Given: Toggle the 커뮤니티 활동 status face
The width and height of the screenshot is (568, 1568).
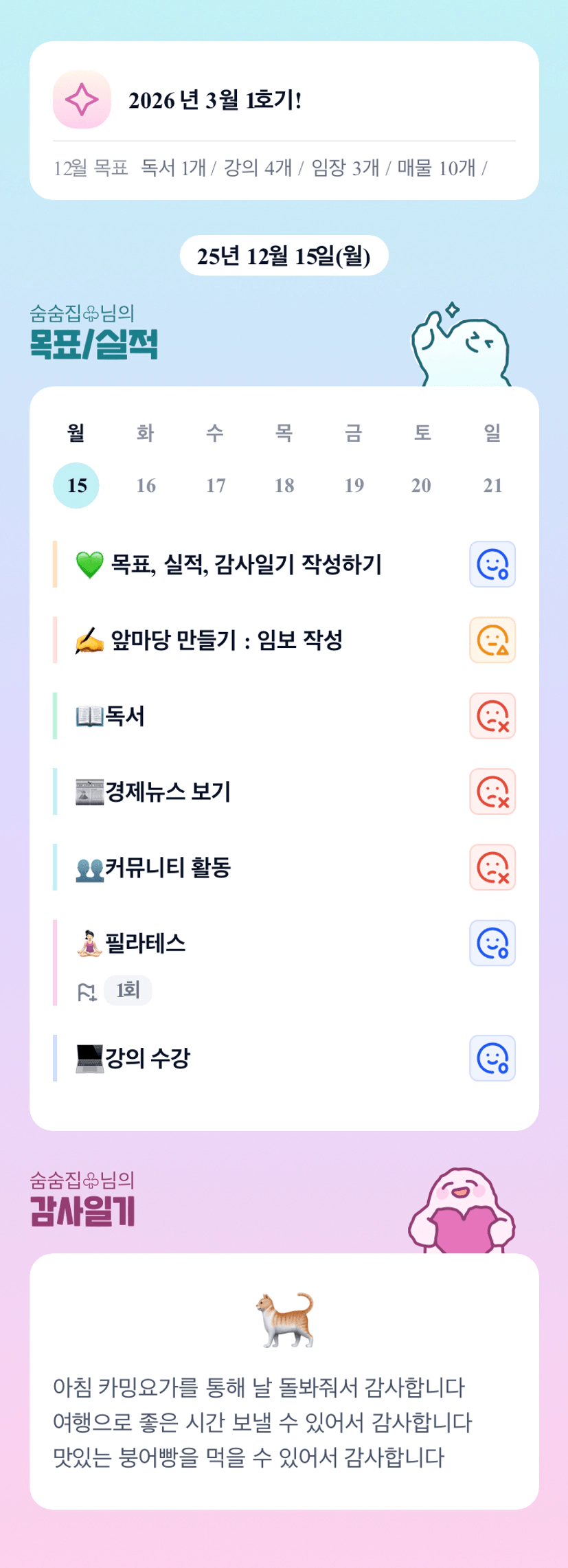Looking at the screenshot, I should pos(492,867).
